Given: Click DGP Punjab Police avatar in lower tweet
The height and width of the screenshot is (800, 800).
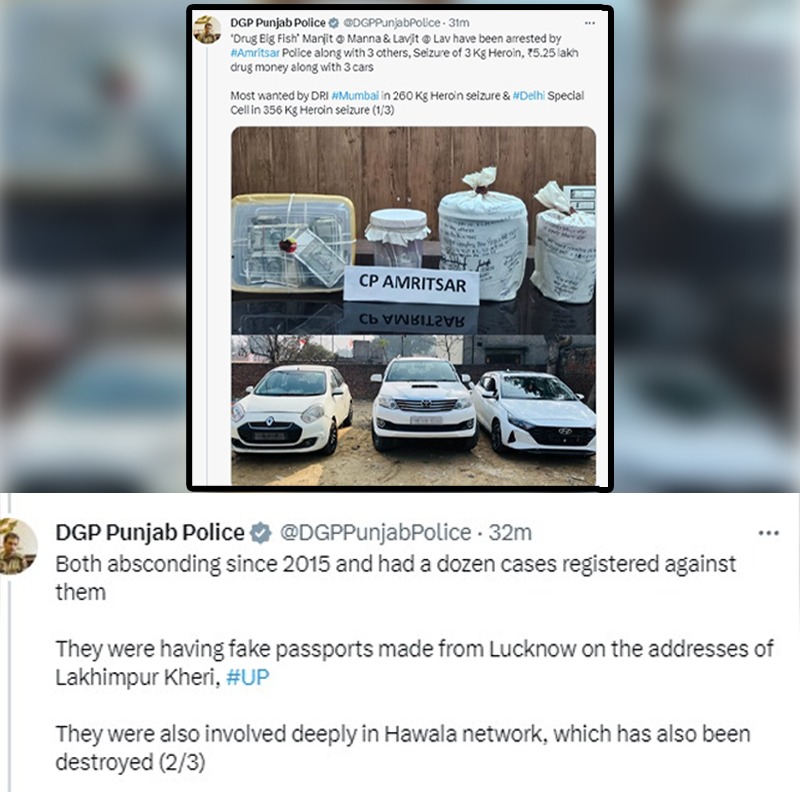Looking at the screenshot, I should 18,546.
